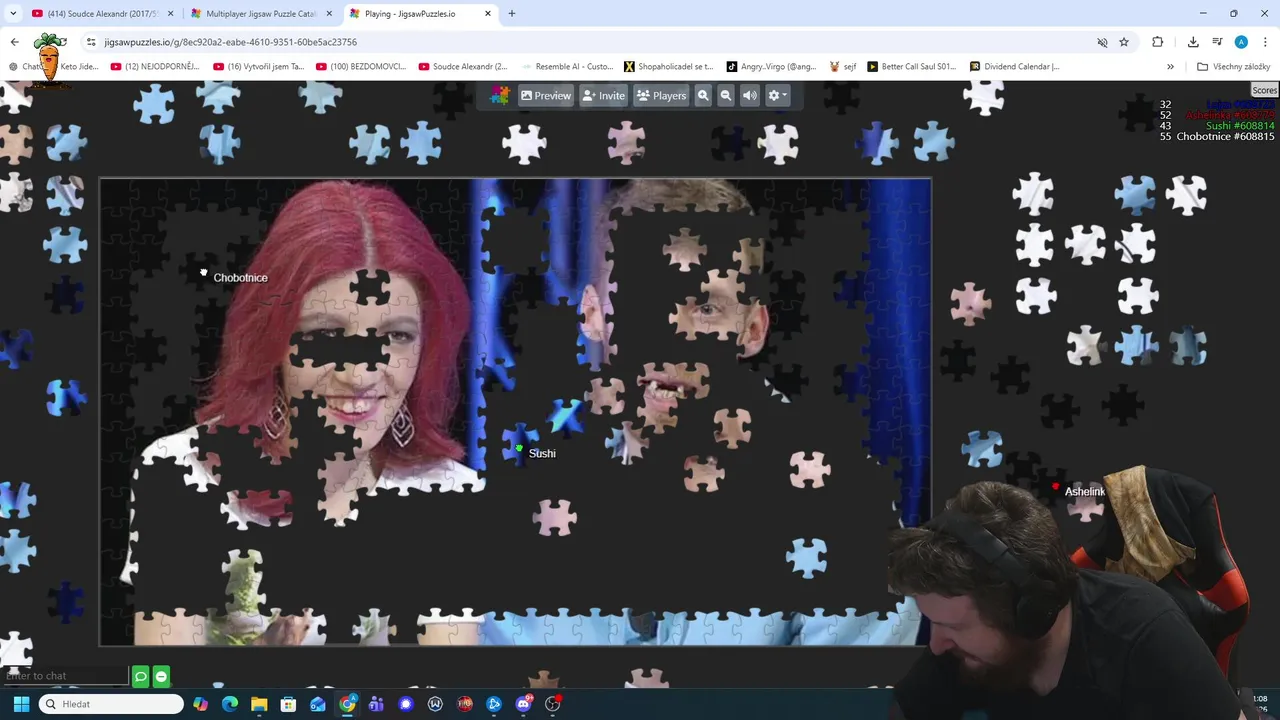Focus the Enter to chat field
The image size is (1280, 720).
65,676
